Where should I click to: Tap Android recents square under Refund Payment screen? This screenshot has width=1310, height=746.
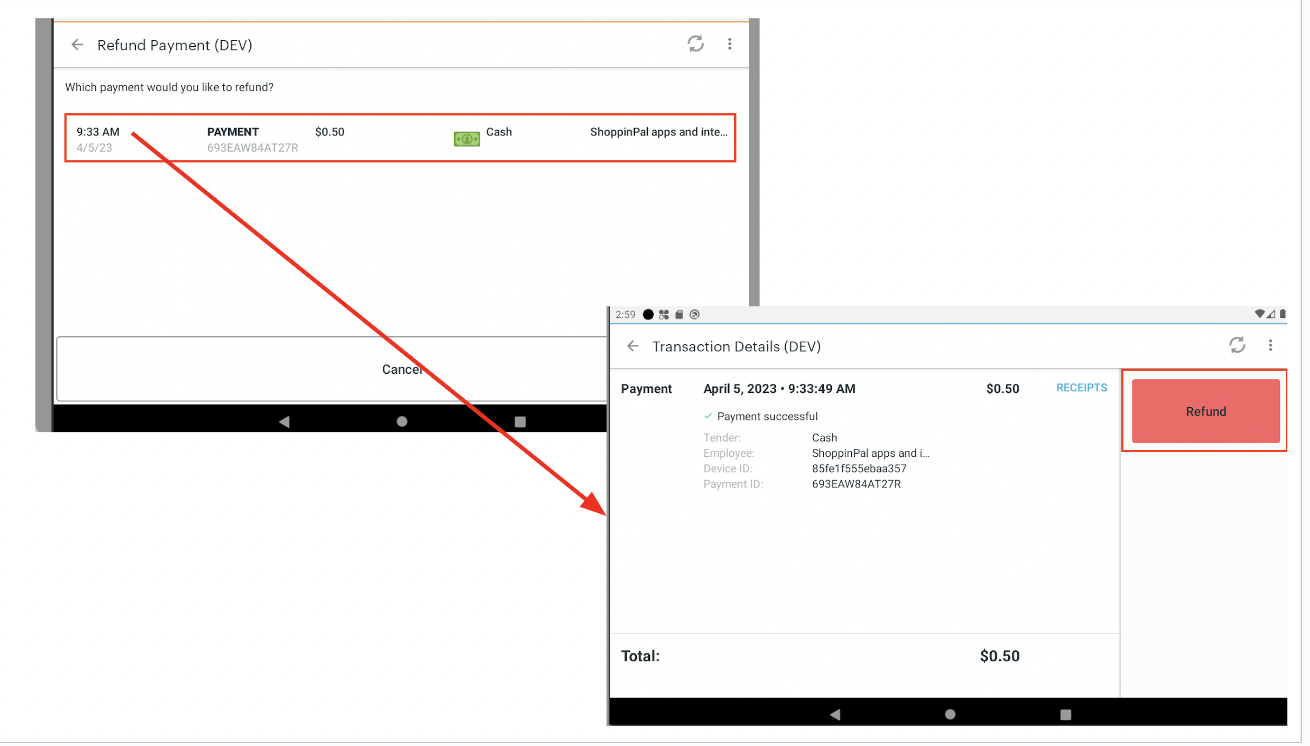pyautogui.click(x=520, y=422)
